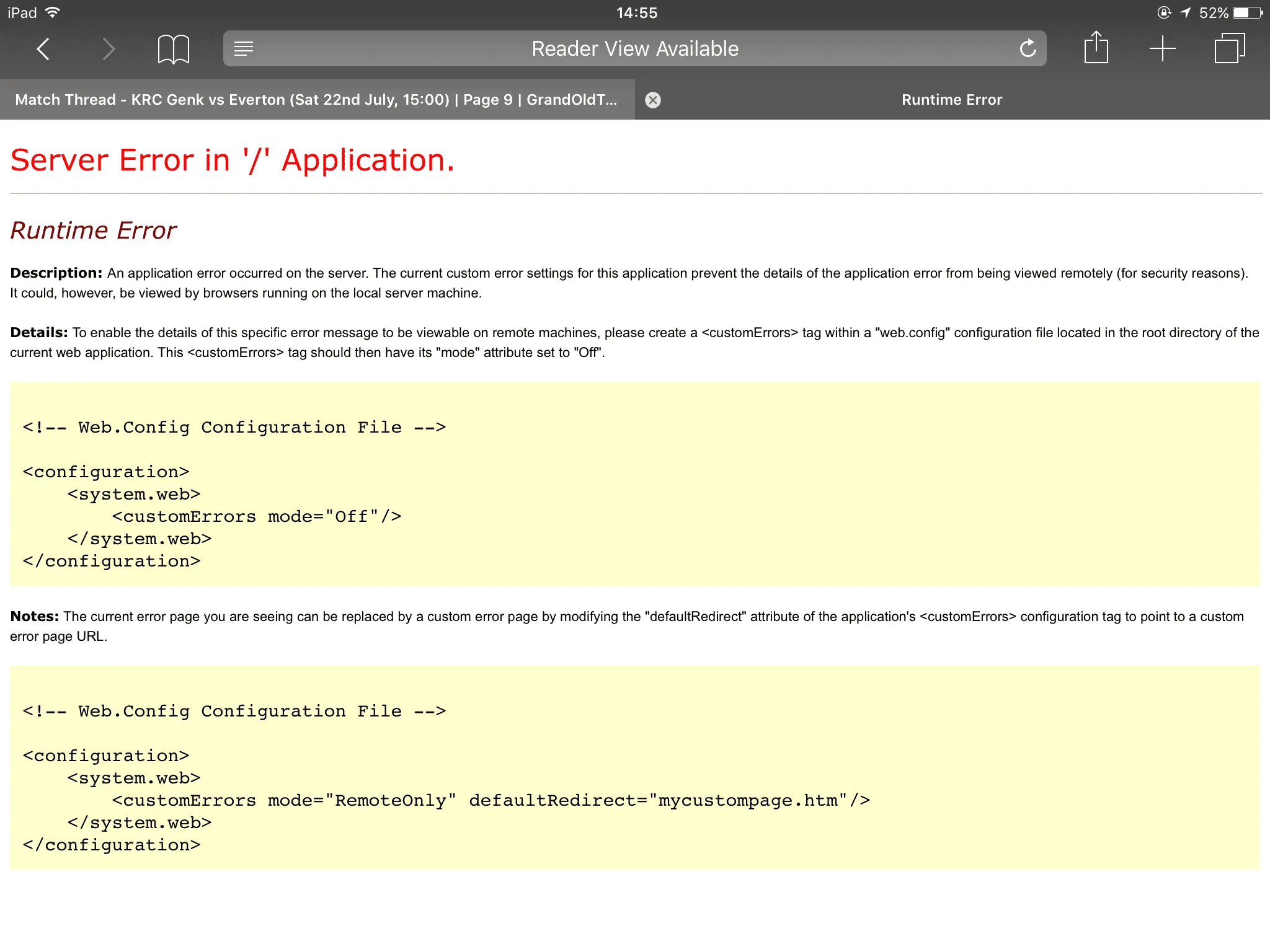1270x952 pixels.
Task: Tap the 52% battery percentage text
Action: click(x=1214, y=12)
